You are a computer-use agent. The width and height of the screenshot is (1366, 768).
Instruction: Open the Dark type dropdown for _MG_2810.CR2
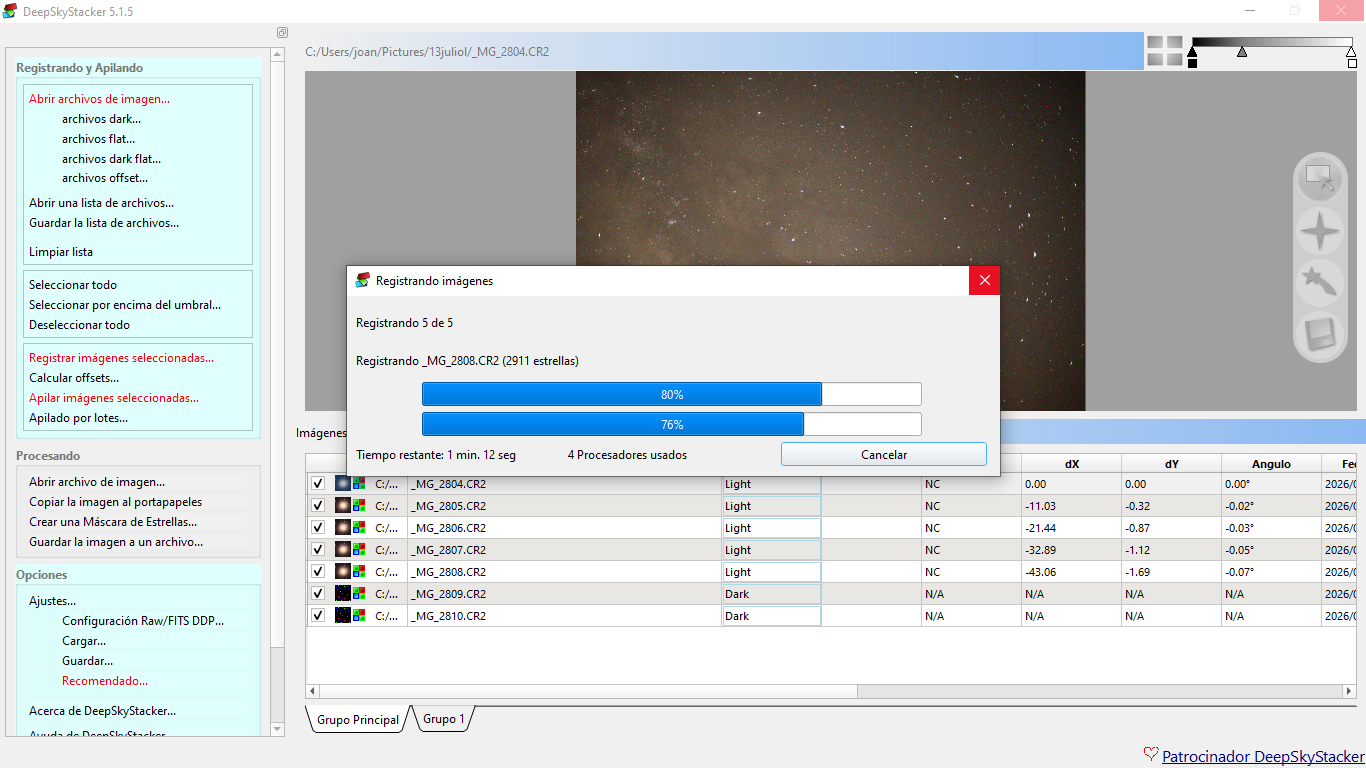click(x=771, y=616)
